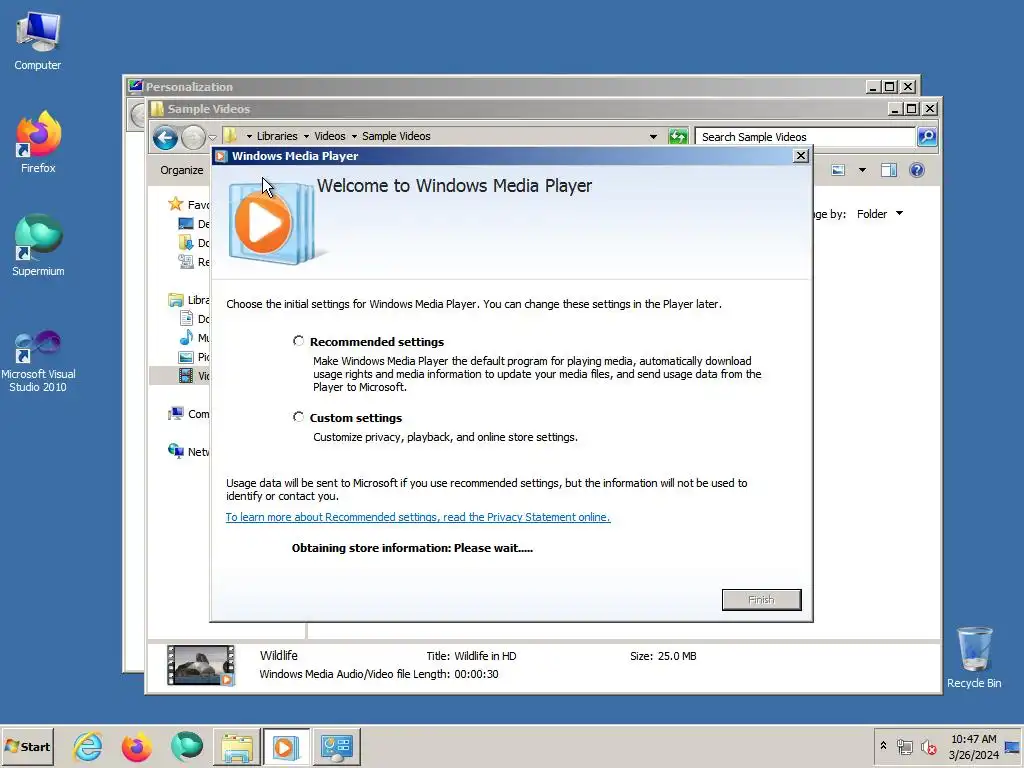
Task: Open recent locations dropdown beside Forward arrow
Action: [x=213, y=137]
